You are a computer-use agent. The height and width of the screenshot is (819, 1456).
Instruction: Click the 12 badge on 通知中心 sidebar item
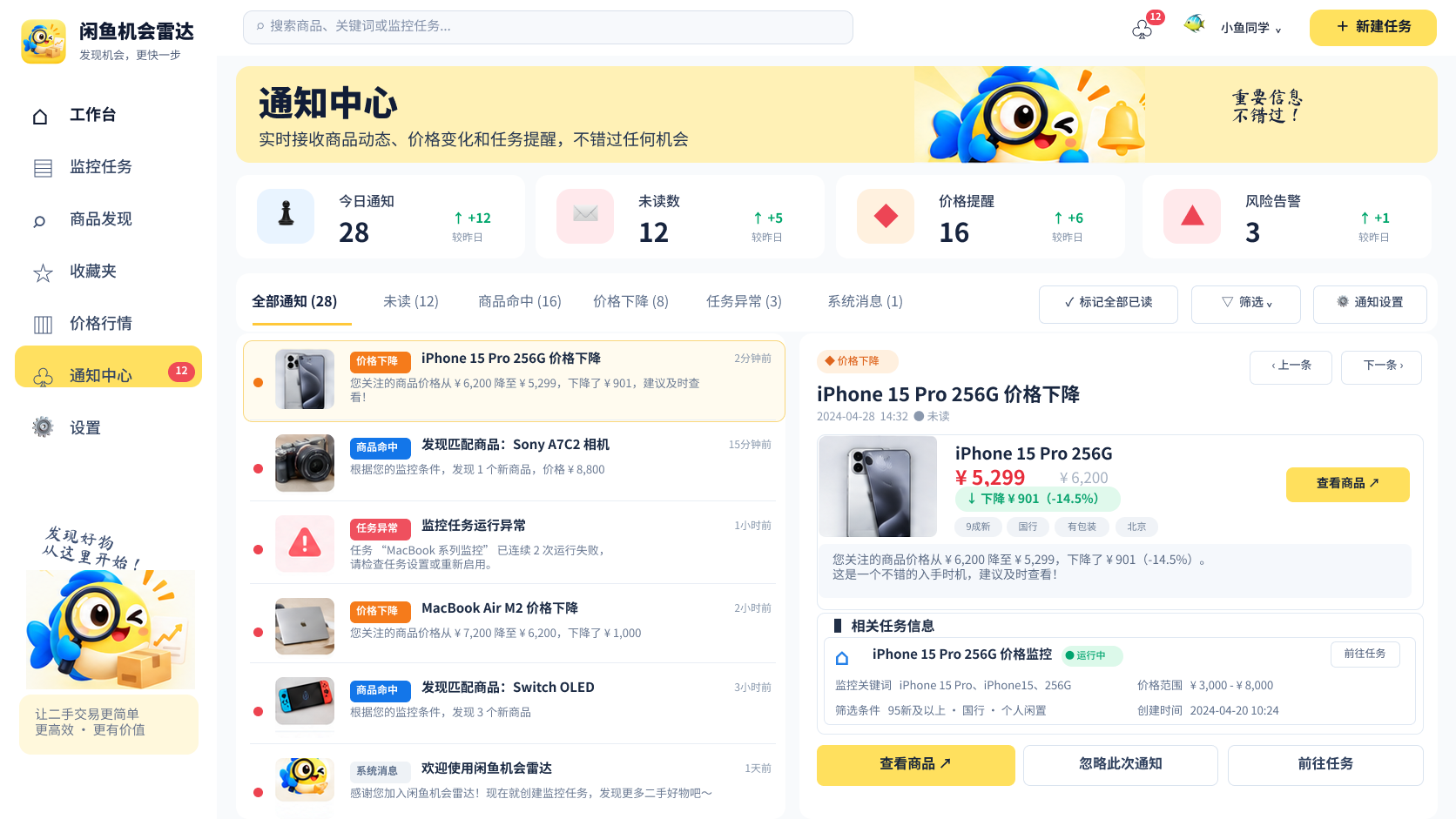coord(181,372)
